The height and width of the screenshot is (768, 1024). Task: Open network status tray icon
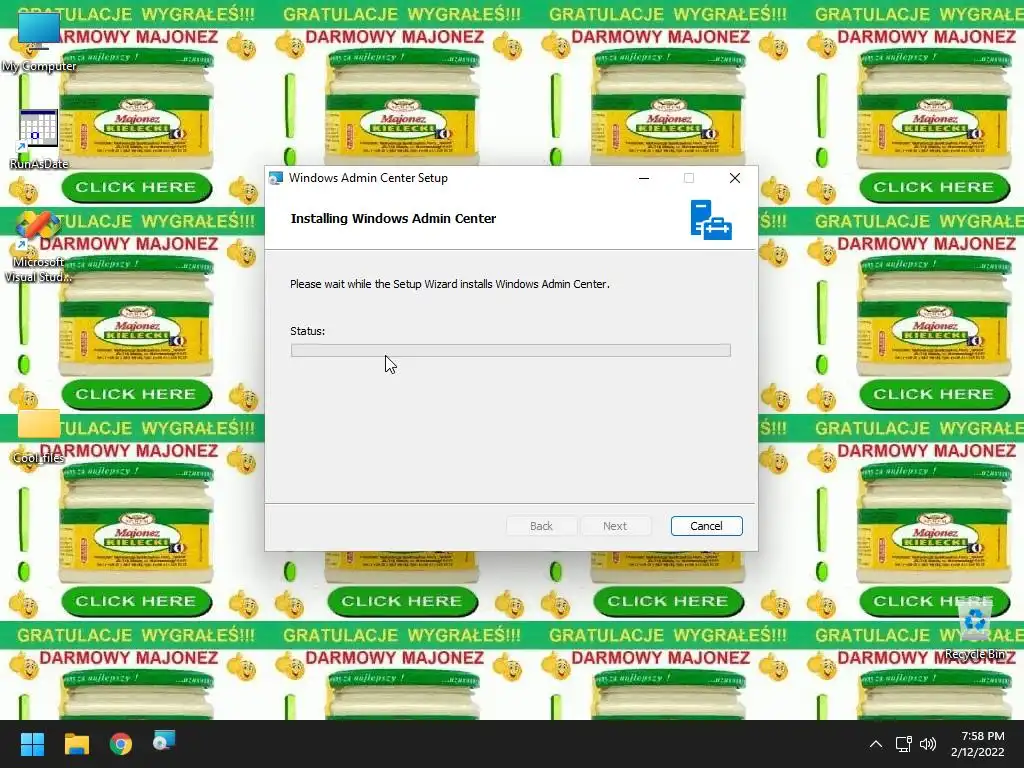click(904, 744)
